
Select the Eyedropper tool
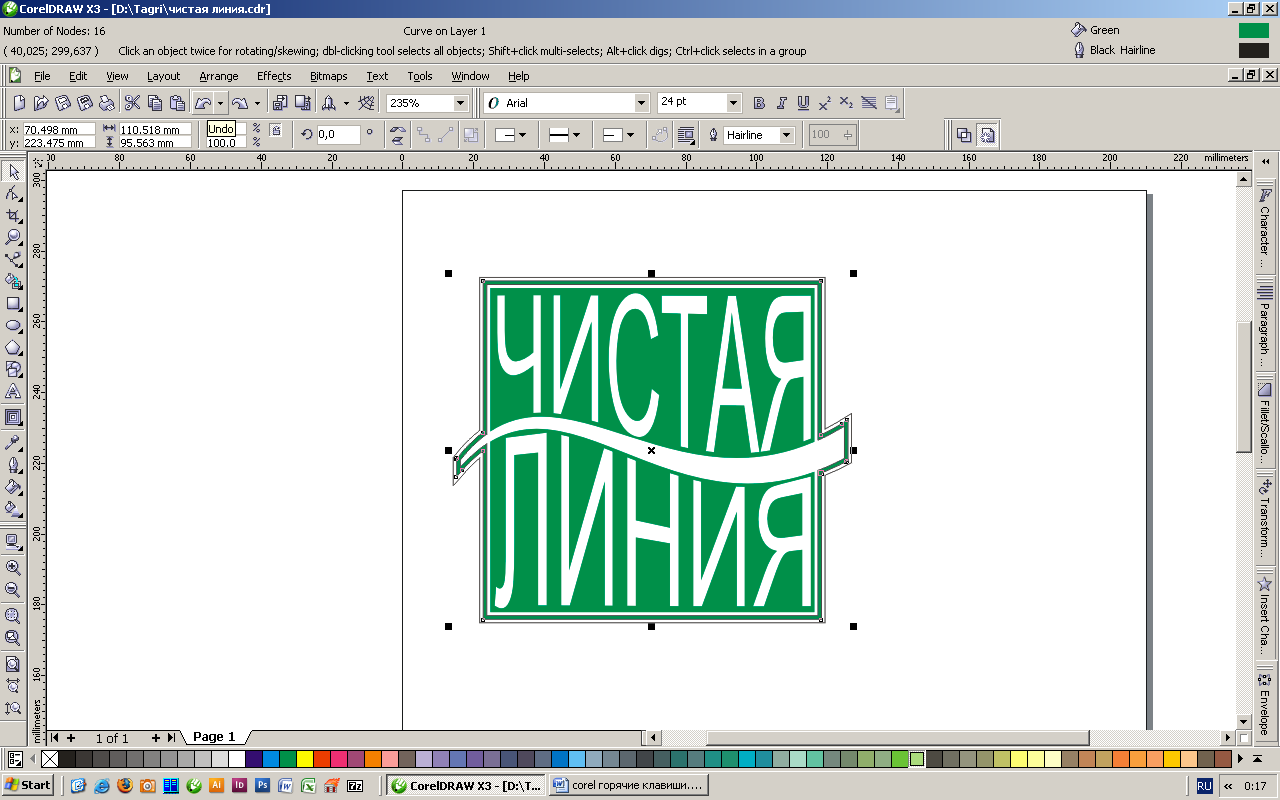click(14, 442)
